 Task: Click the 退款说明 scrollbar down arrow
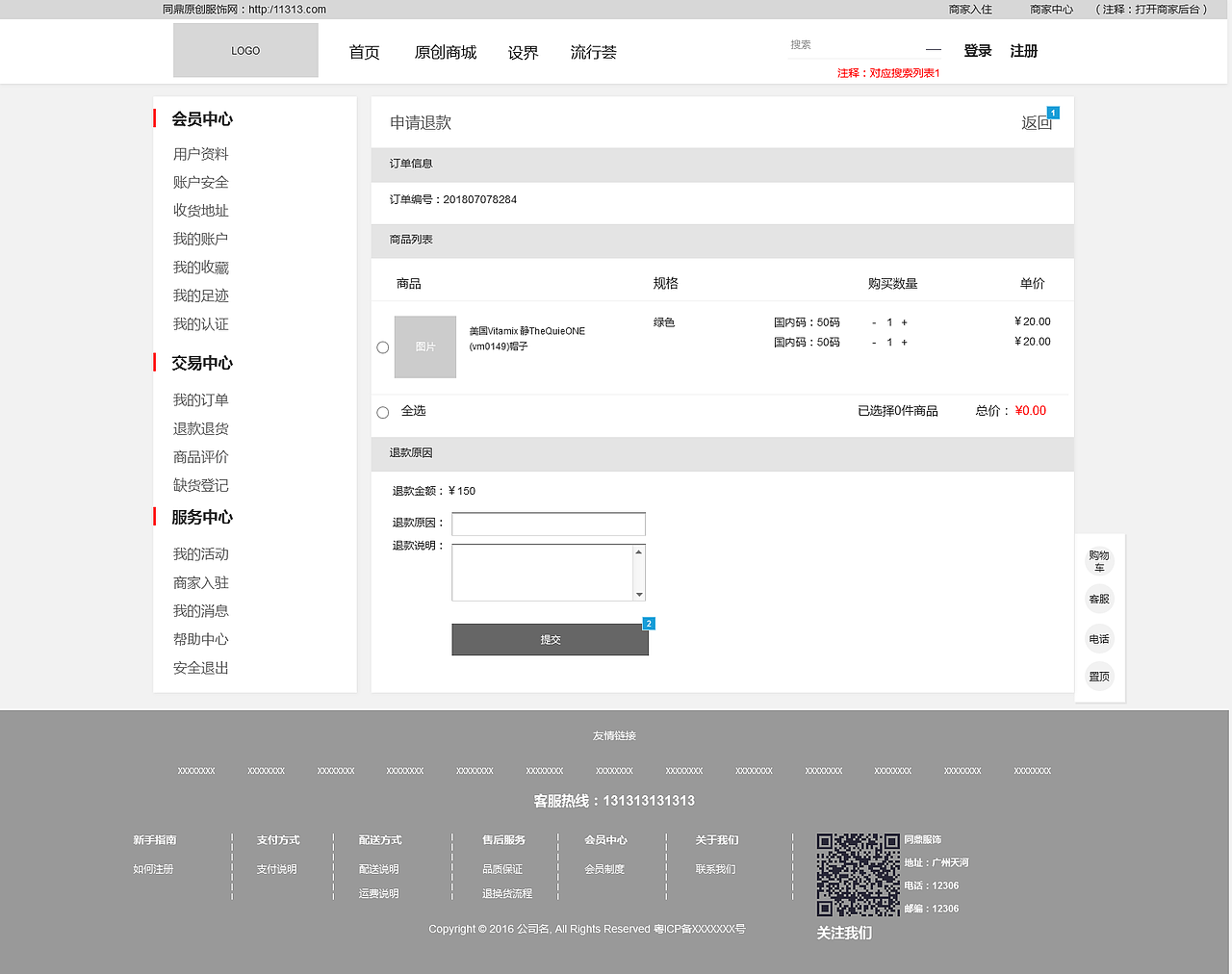(639, 595)
